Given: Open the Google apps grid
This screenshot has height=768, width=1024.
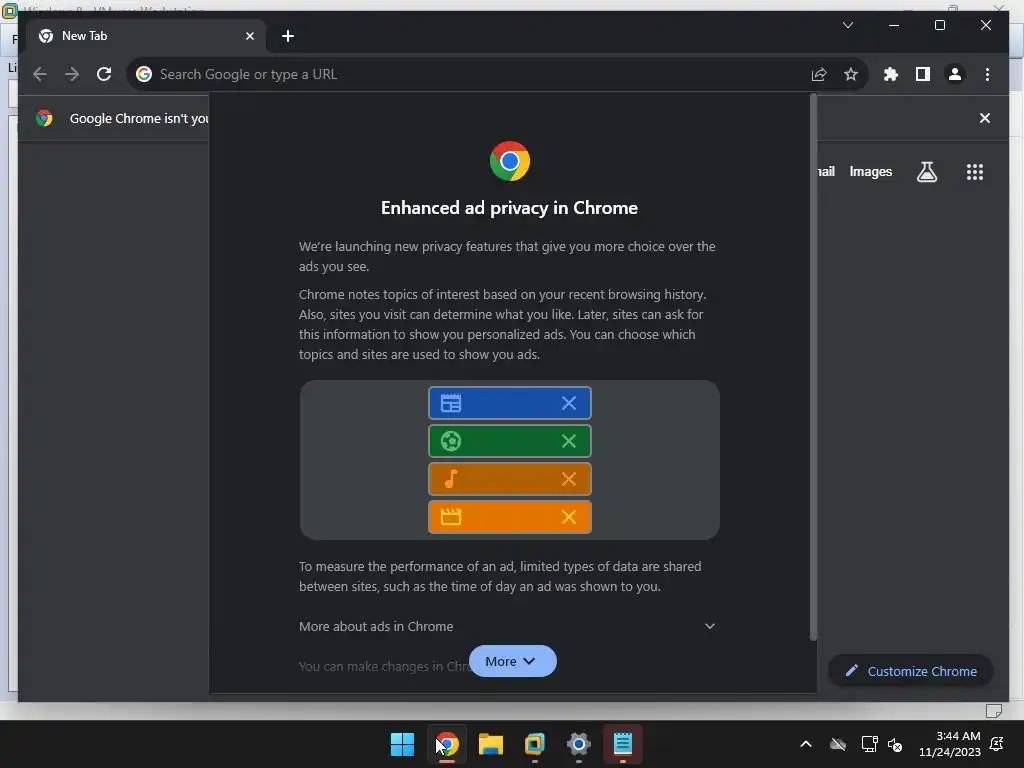Looking at the screenshot, I should pos(974,172).
